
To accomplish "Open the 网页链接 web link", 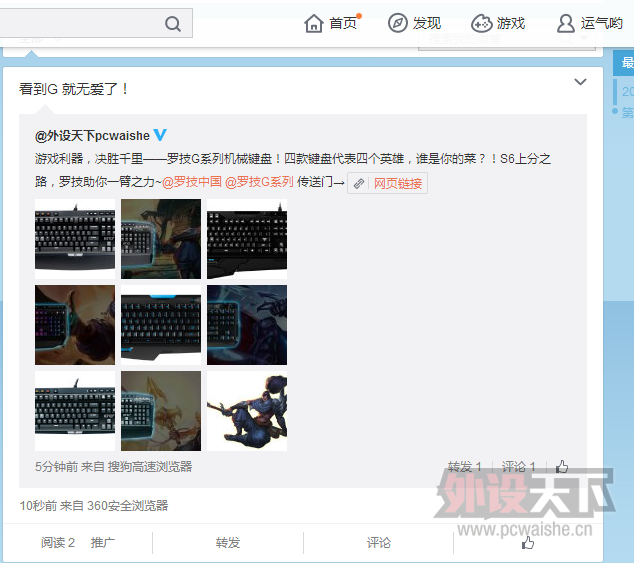I will click(x=398, y=184).
